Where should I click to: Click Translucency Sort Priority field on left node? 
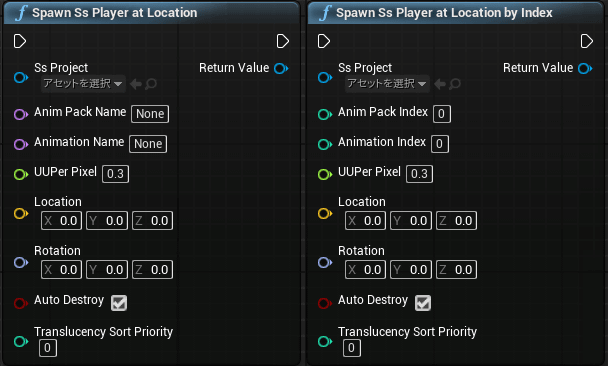48,348
